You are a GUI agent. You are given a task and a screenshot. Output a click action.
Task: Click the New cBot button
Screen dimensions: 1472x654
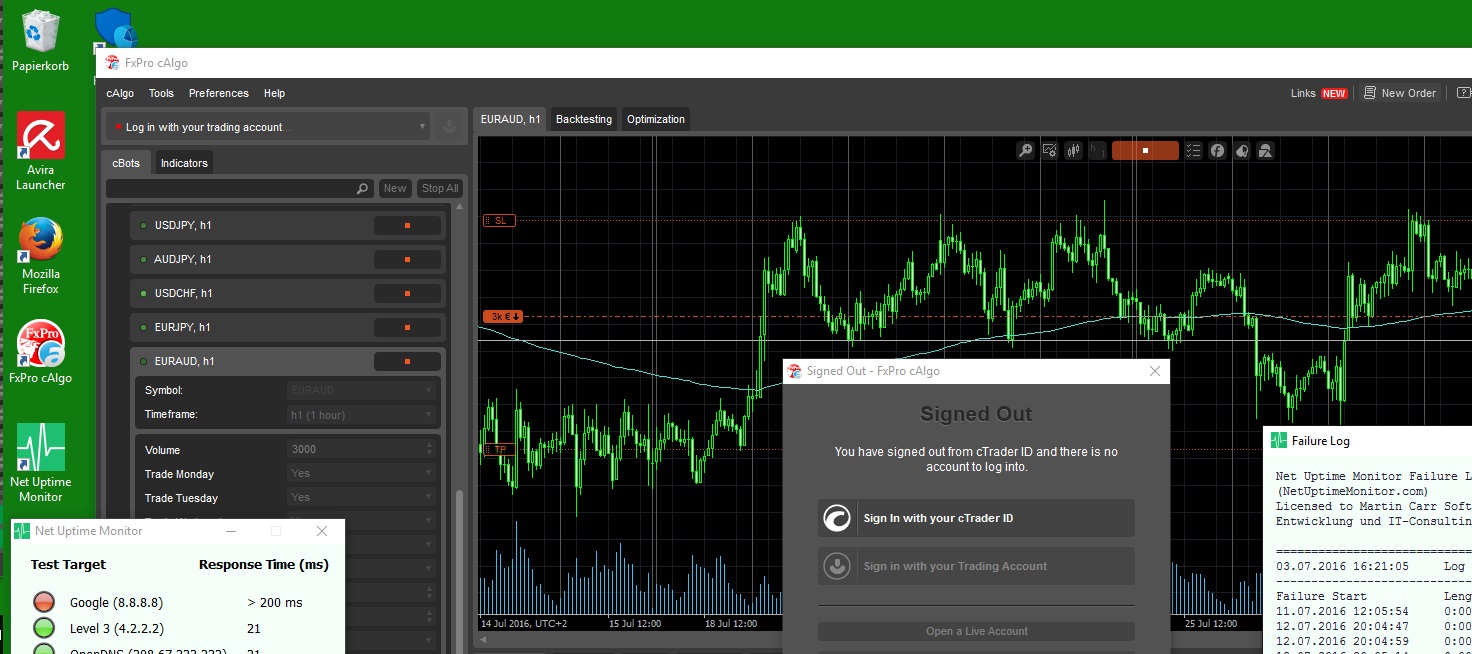click(x=395, y=188)
